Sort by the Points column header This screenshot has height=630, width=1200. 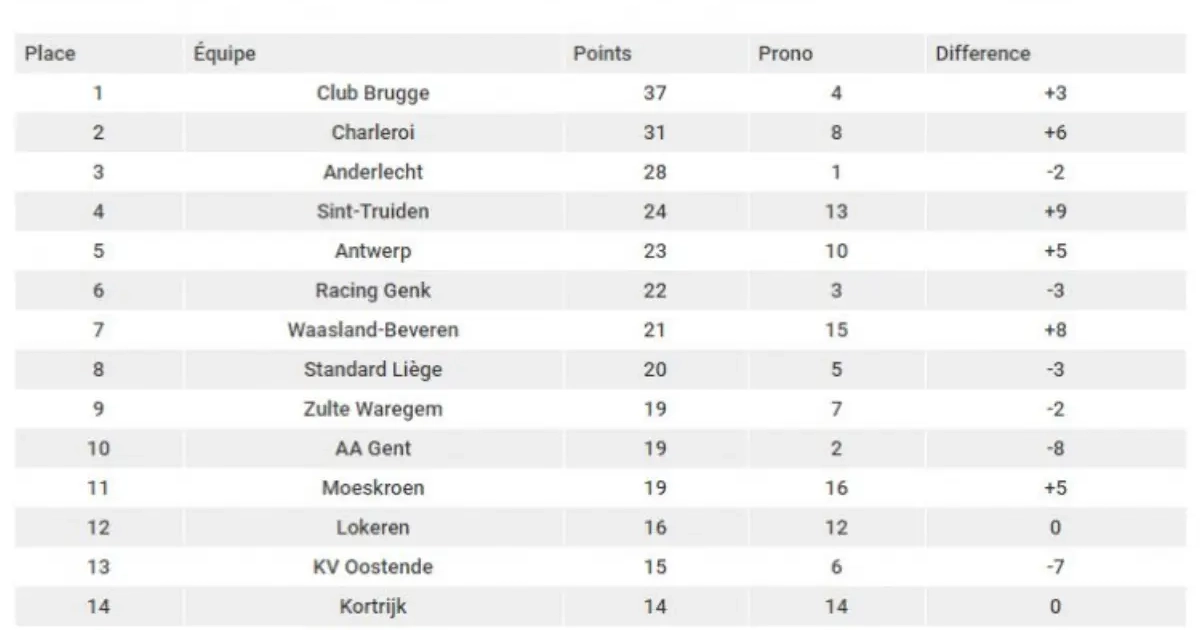(x=602, y=54)
